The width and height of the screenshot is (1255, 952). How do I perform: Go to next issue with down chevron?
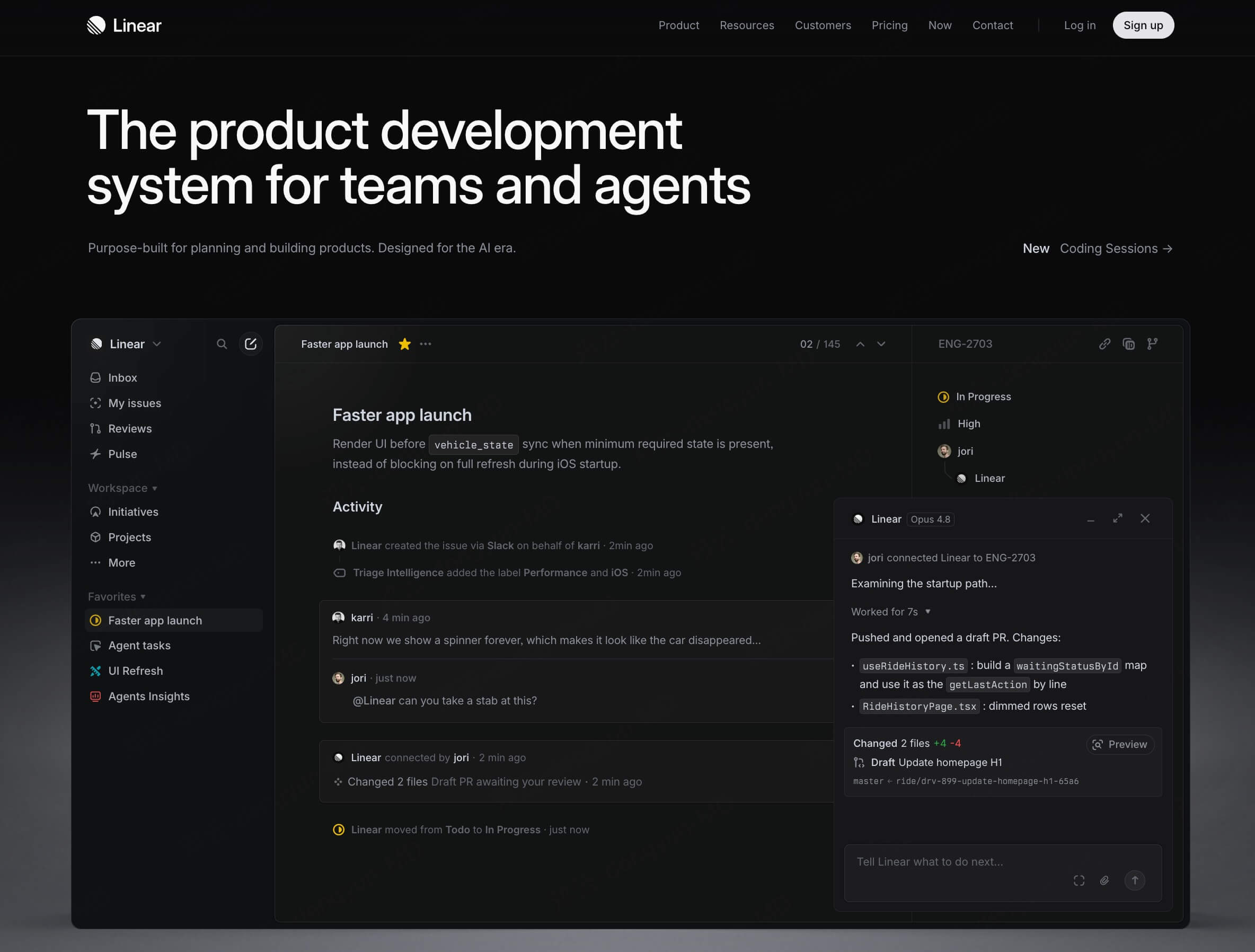point(881,344)
